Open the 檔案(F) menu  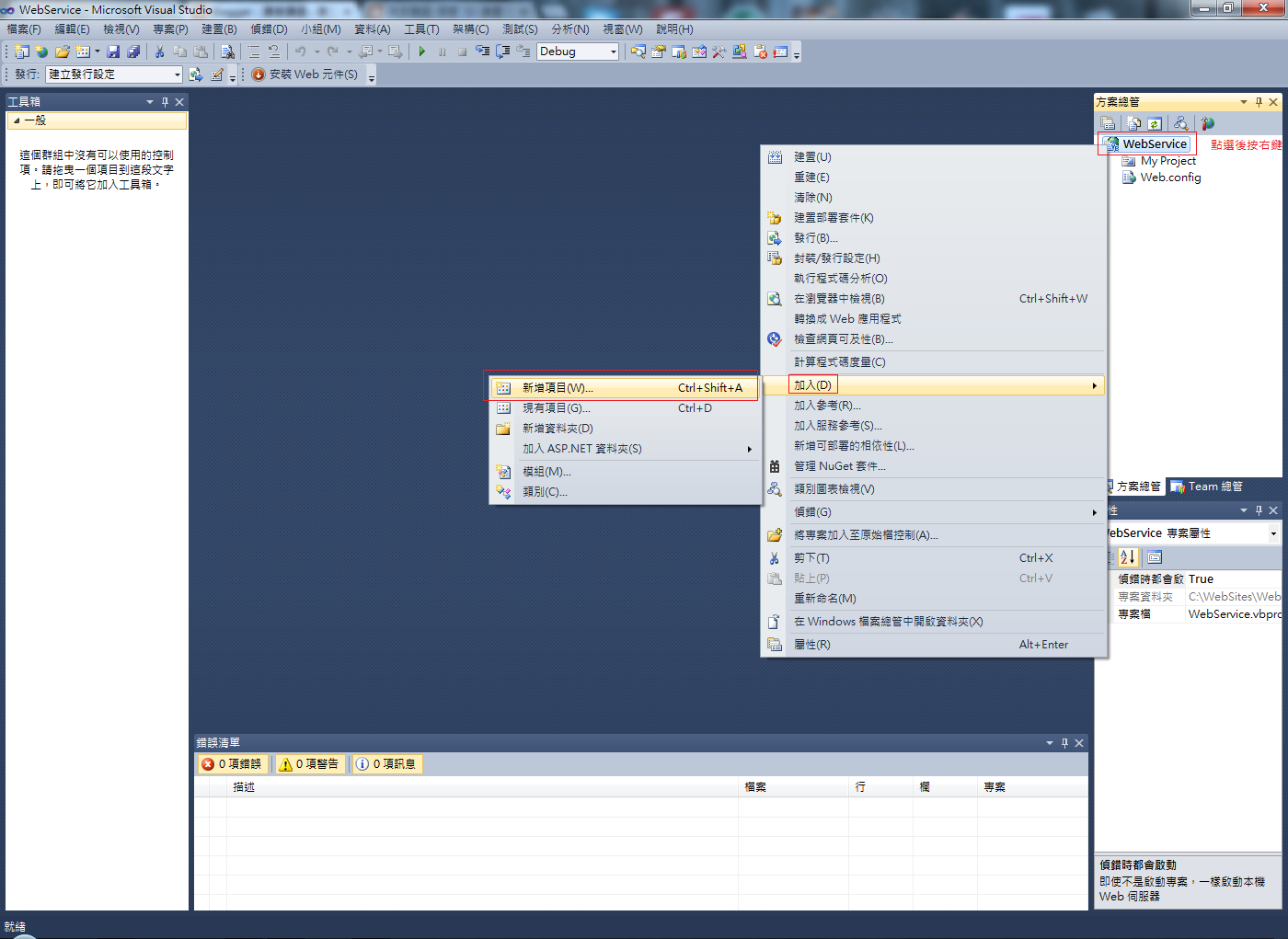(x=24, y=29)
